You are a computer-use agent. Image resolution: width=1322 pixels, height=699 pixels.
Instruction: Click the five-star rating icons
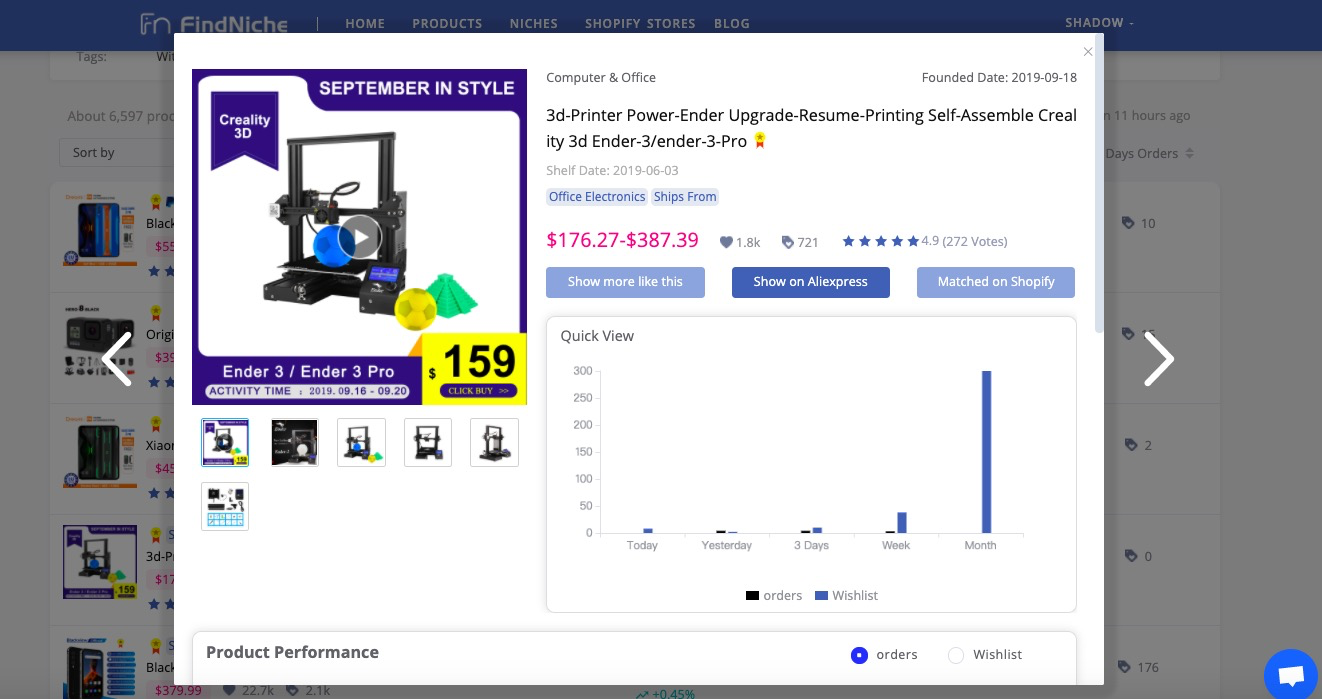click(x=880, y=241)
